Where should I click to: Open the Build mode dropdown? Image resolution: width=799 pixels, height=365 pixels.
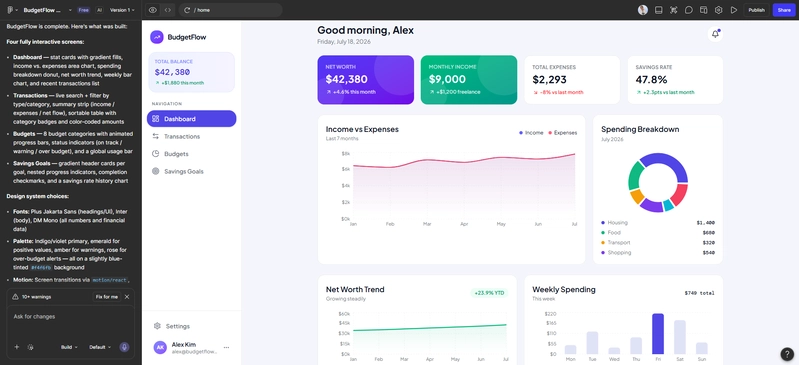[x=69, y=347]
